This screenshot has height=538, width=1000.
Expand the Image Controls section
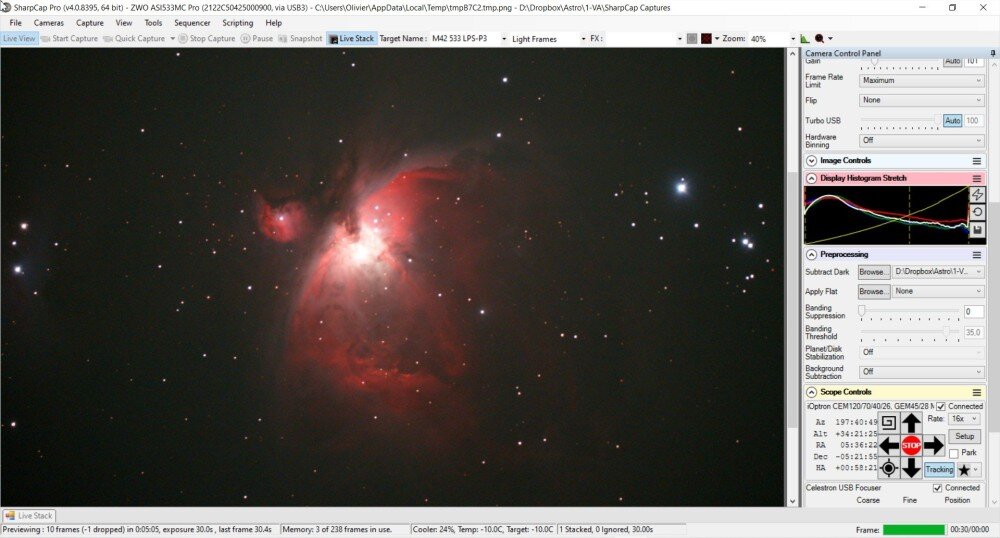point(811,161)
